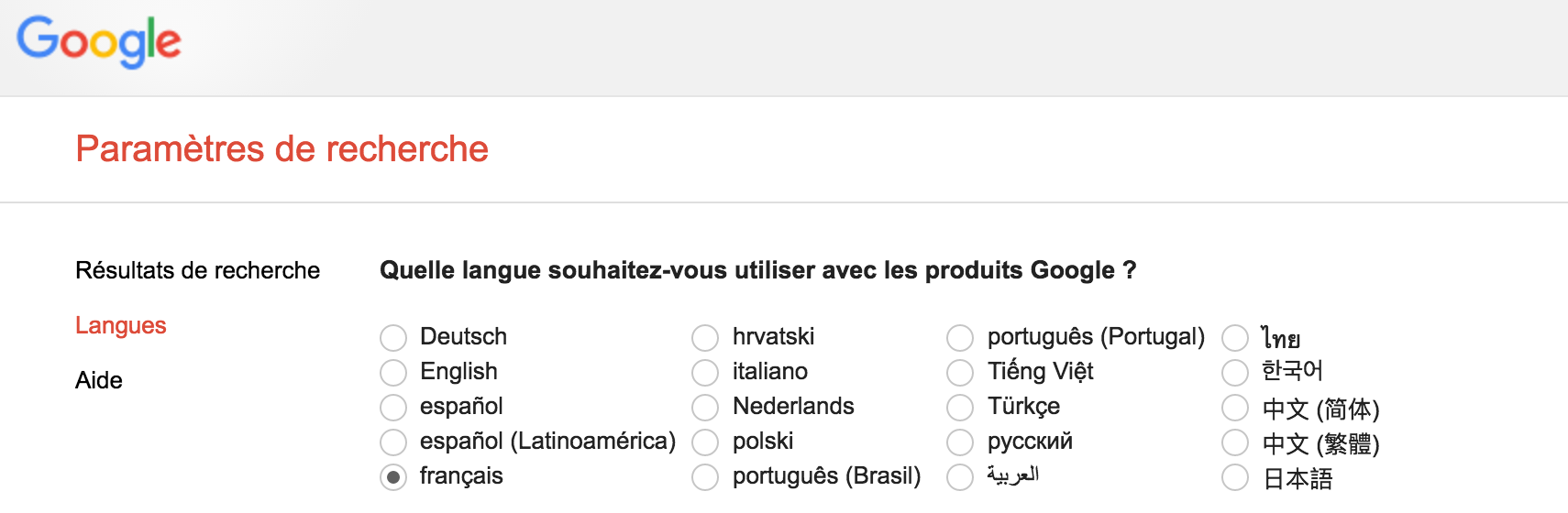Choose hrvatski language
The width and height of the screenshot is (1568, 513).
(x=705, y=338)
